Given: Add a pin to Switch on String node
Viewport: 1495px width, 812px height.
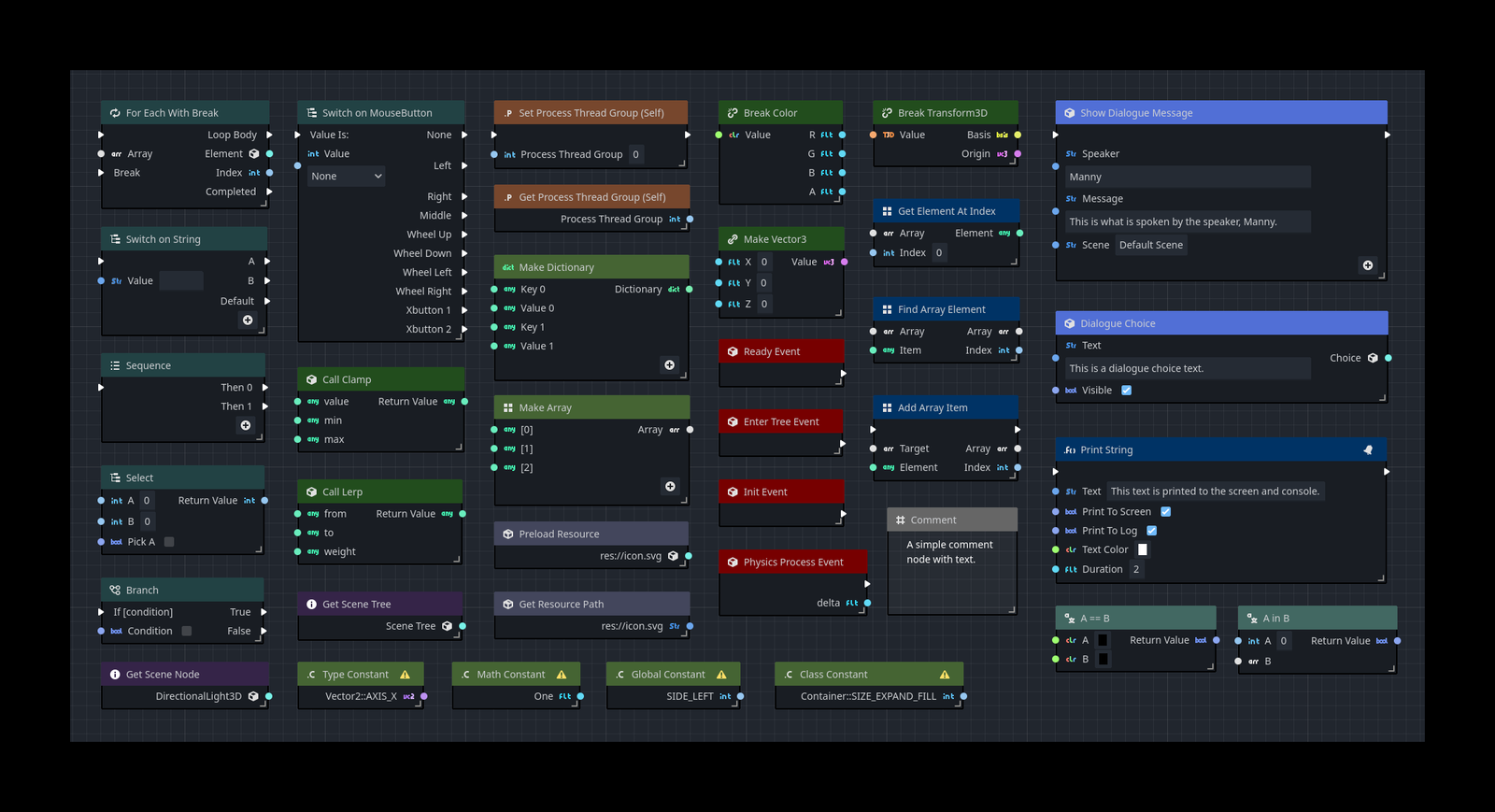Looking at the screenshot, I should pos(248,321).
